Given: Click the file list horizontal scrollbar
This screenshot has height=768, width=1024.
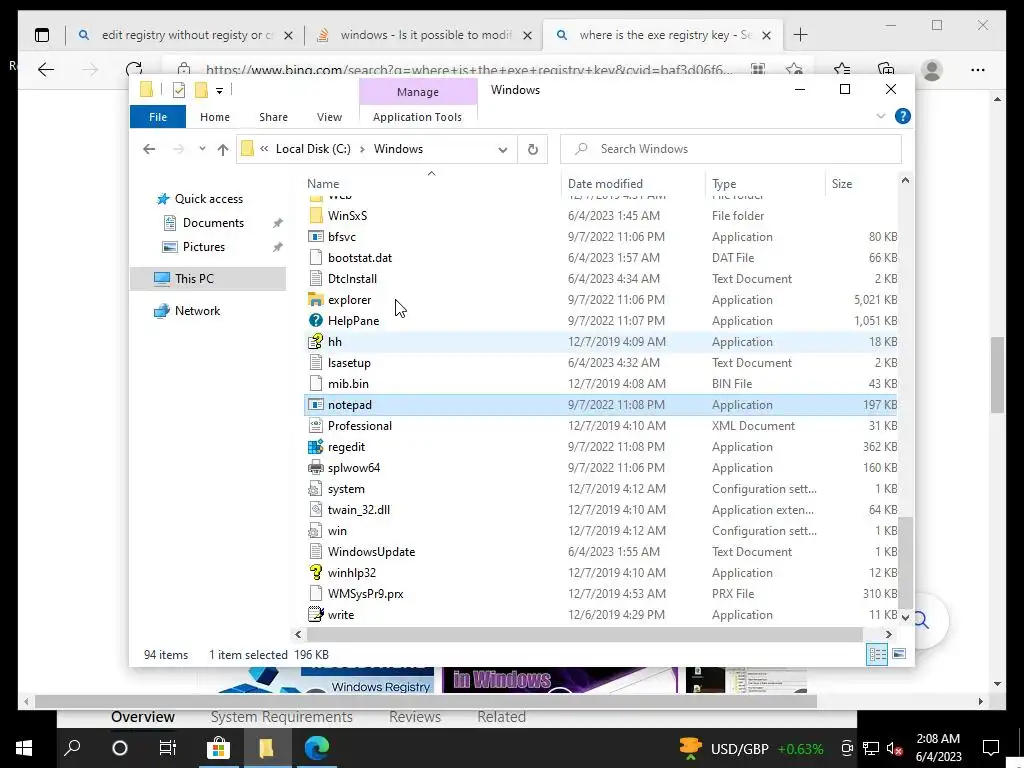Looking at the screenshot, I should coord(584,634).
